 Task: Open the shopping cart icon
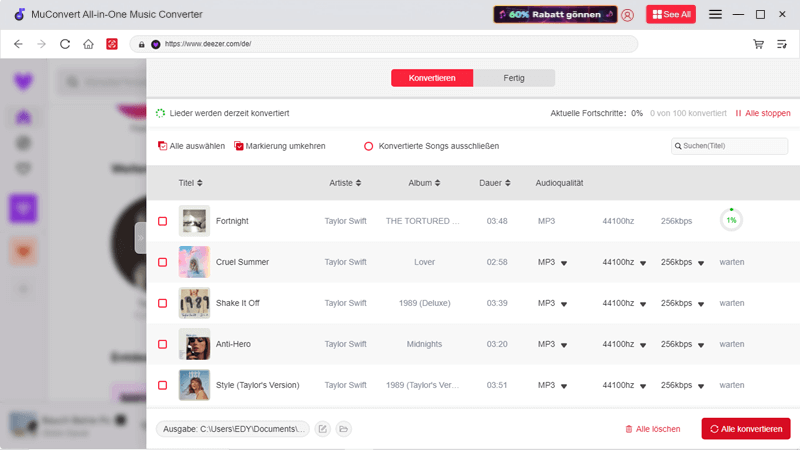click(759, 44)
